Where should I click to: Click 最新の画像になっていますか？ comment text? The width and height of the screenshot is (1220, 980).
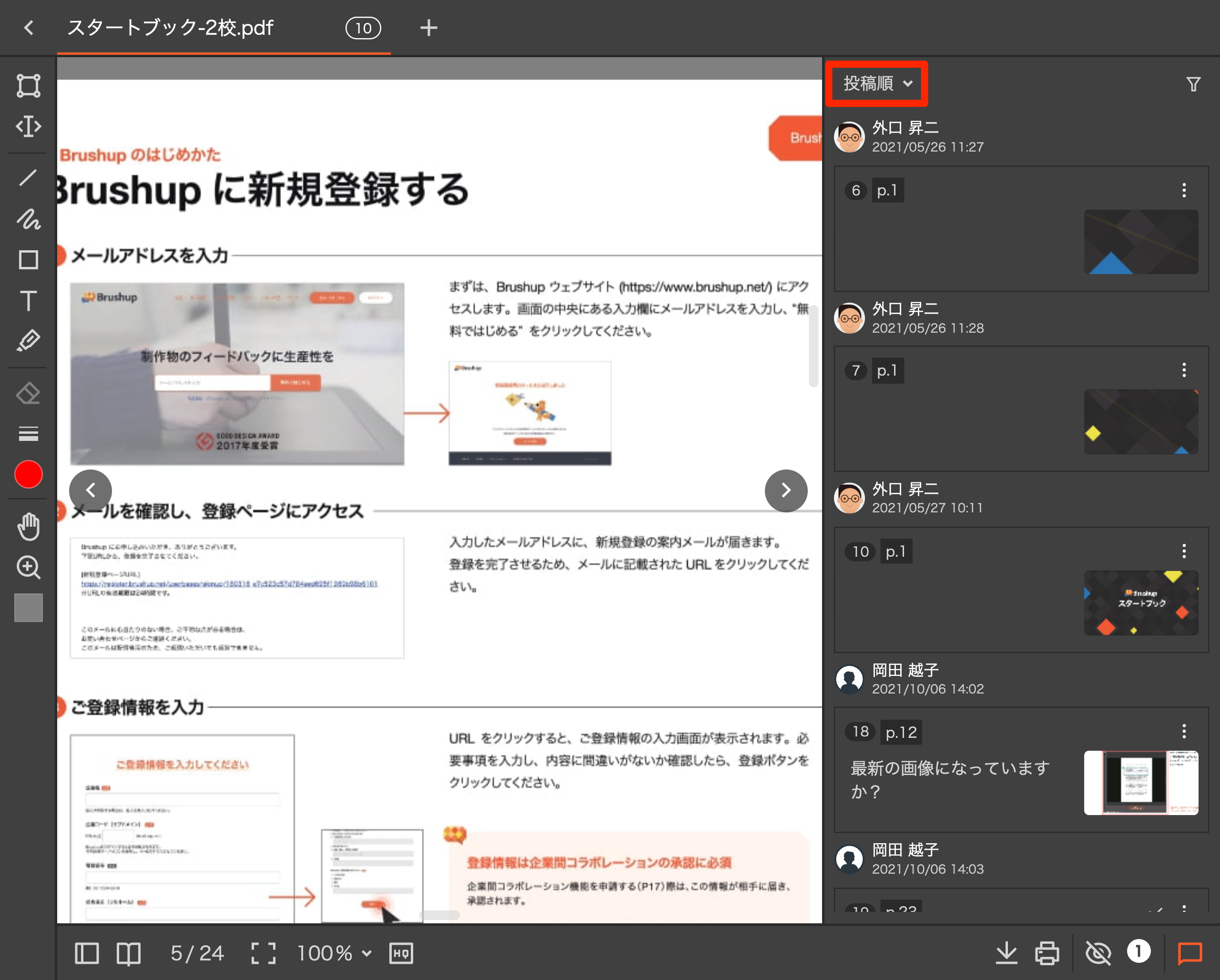point(950,779)
